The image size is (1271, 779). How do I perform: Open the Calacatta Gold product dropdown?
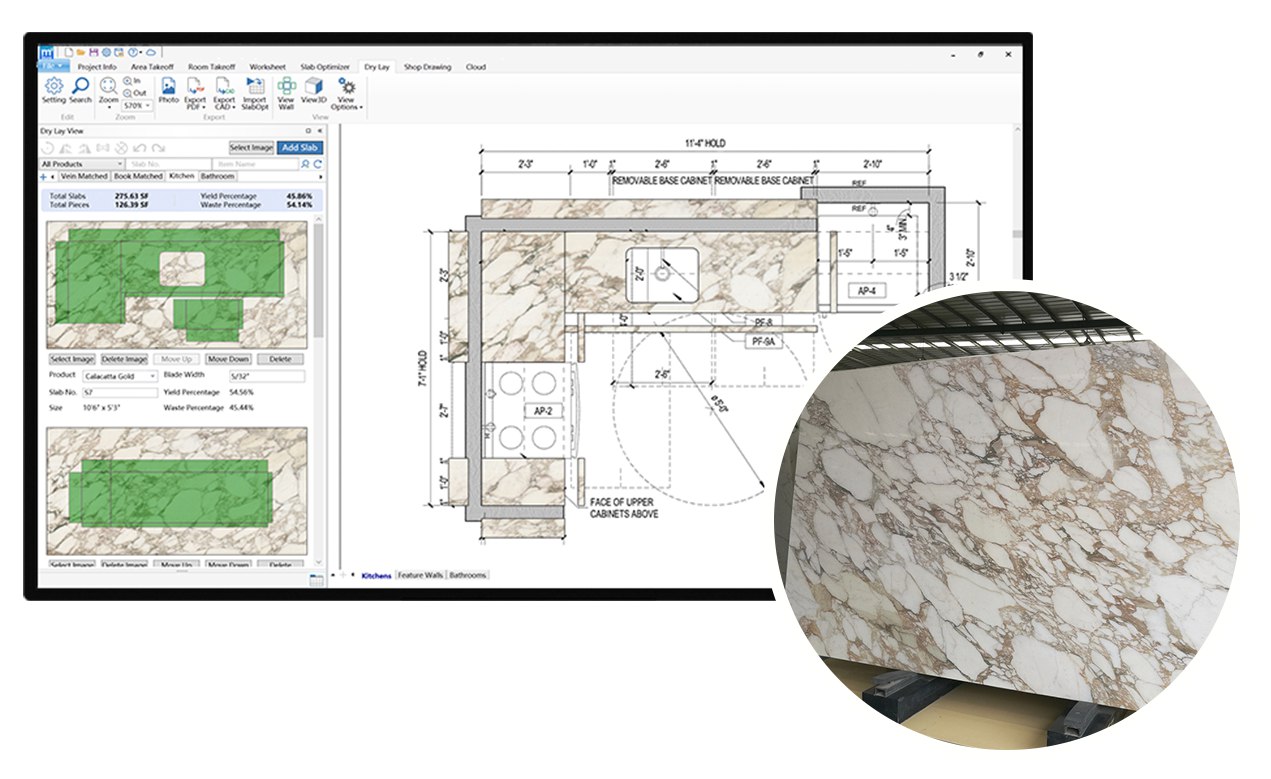pyautogui.click(x=118, y=376)
